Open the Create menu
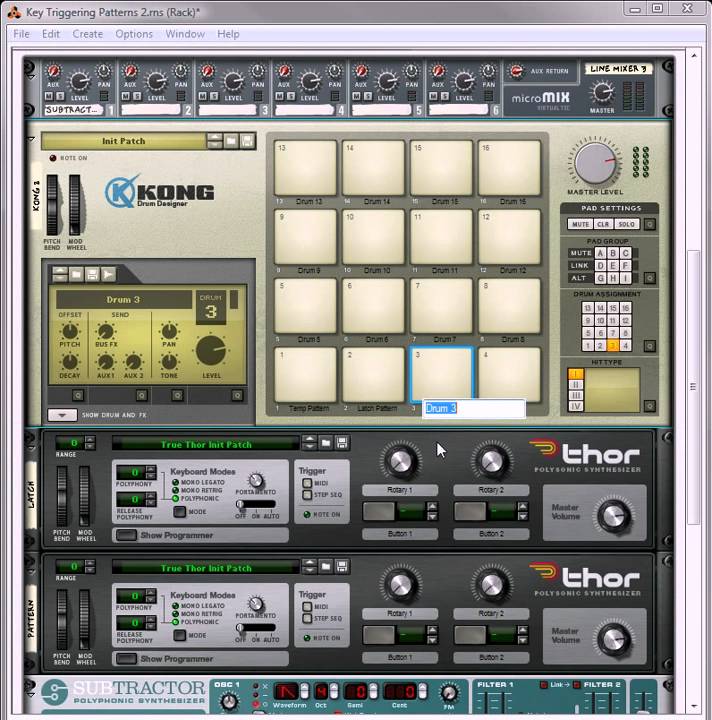712x720 pixels. click(x=87, y=34)
